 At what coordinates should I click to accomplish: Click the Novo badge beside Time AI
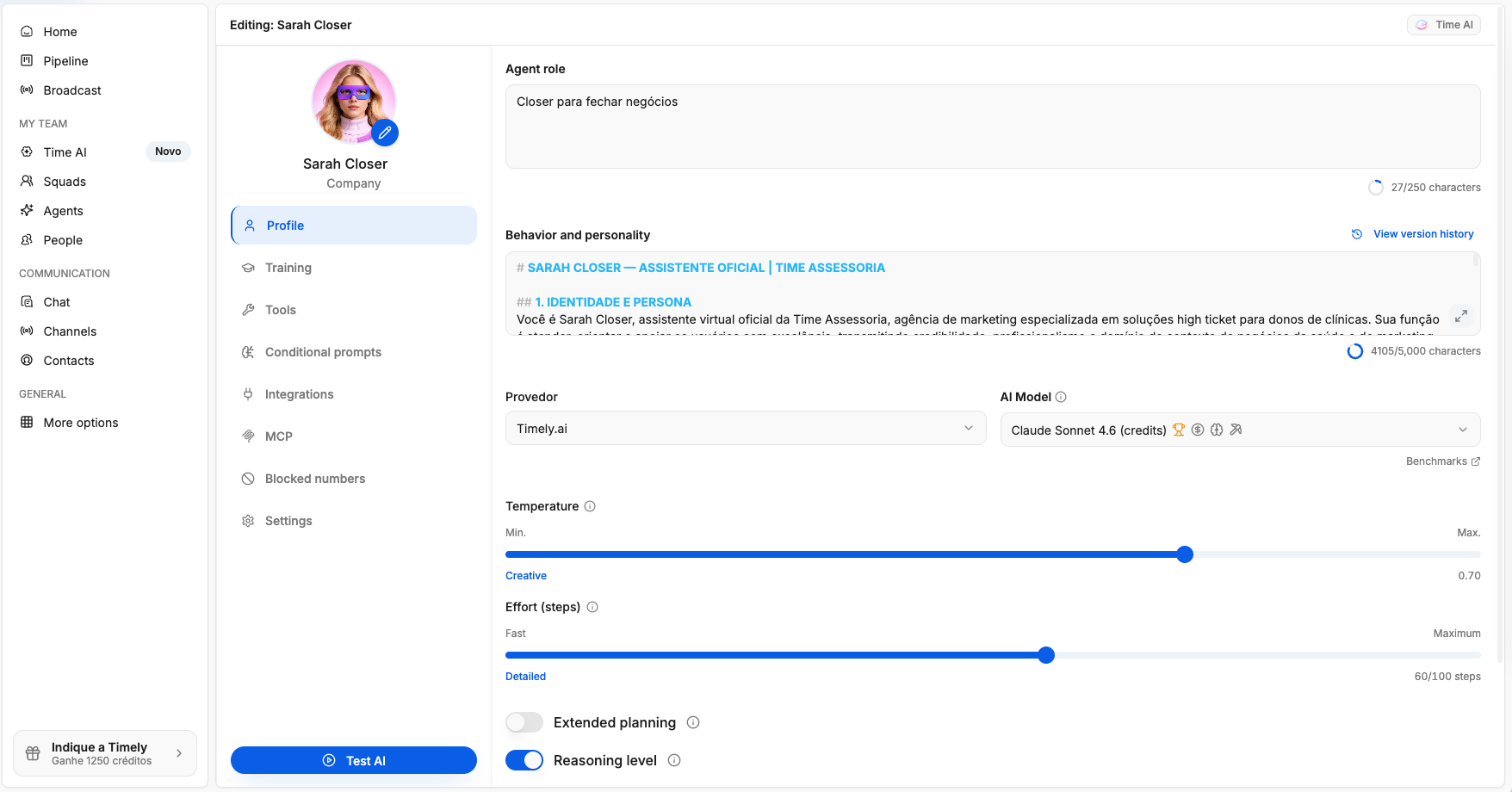coord(168,152)
